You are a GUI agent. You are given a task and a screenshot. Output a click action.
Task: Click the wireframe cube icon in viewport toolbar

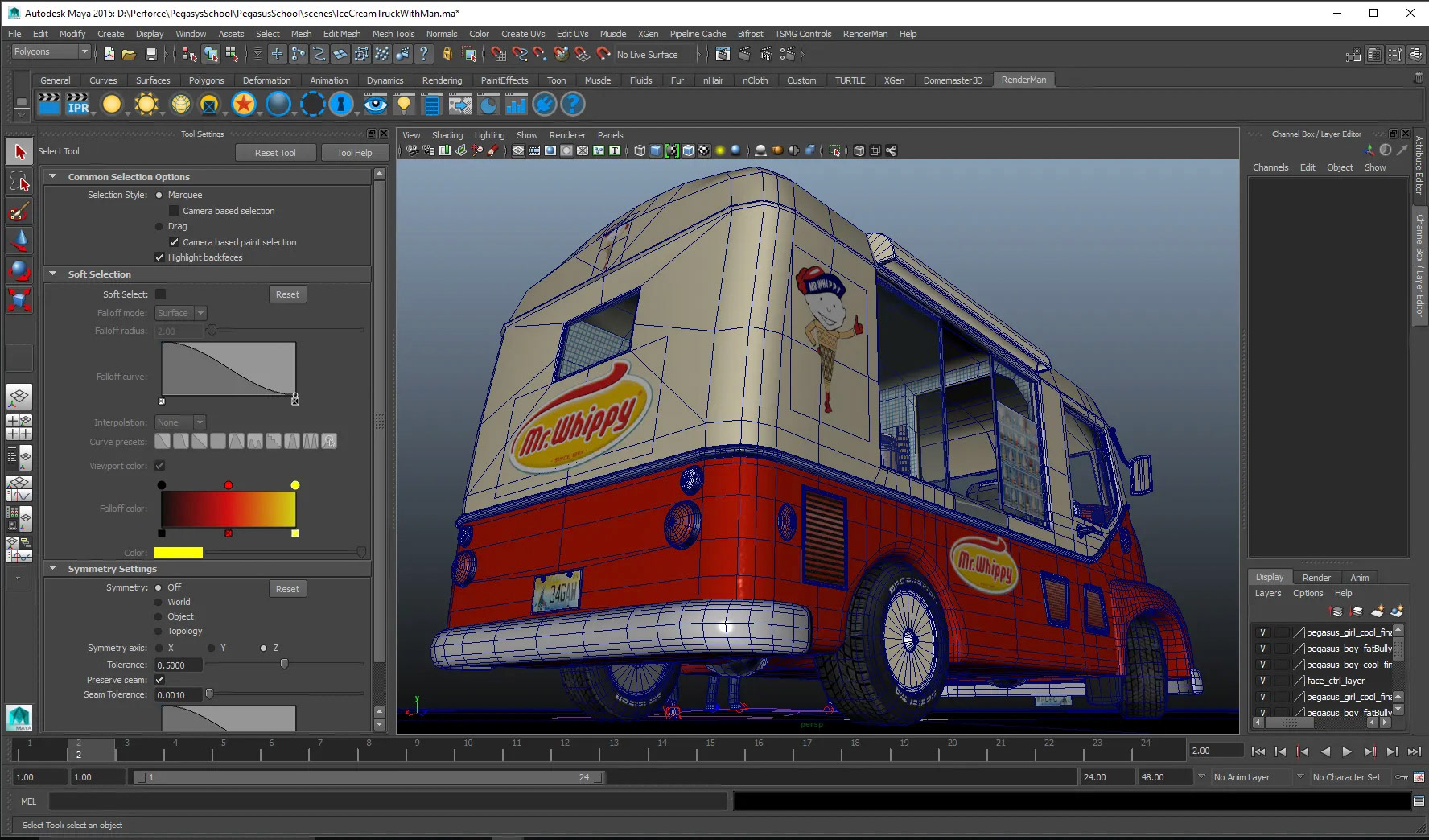(x=640, y=150)
